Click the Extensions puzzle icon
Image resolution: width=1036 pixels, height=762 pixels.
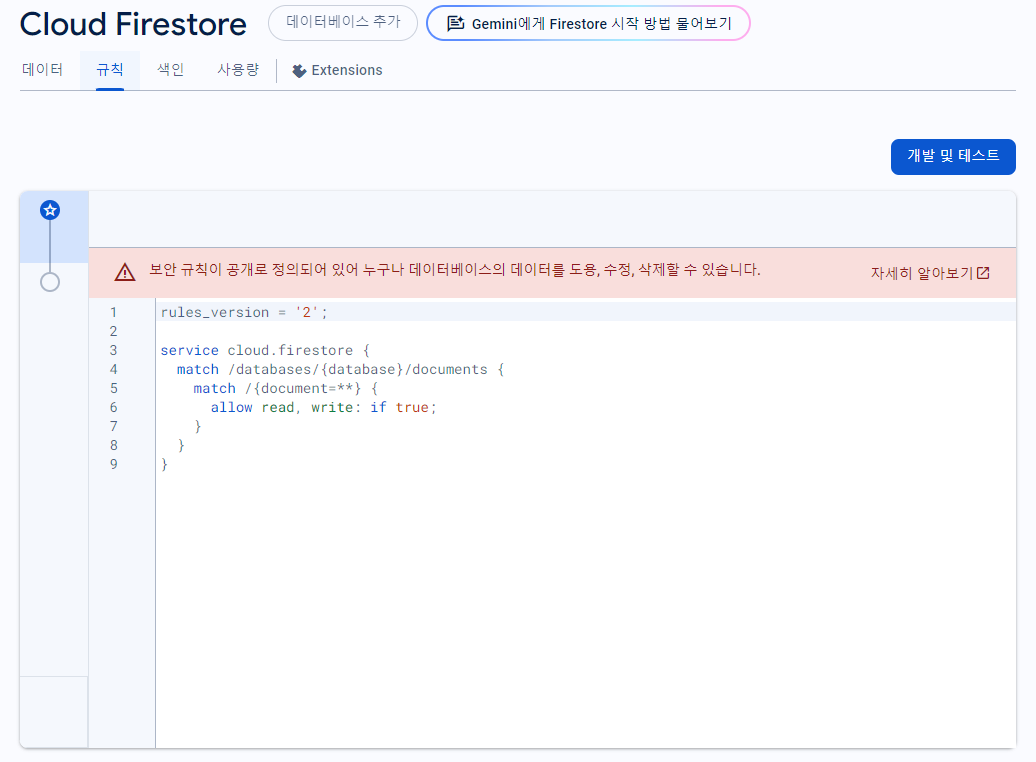pyautogui.click(x=299, y=71)
